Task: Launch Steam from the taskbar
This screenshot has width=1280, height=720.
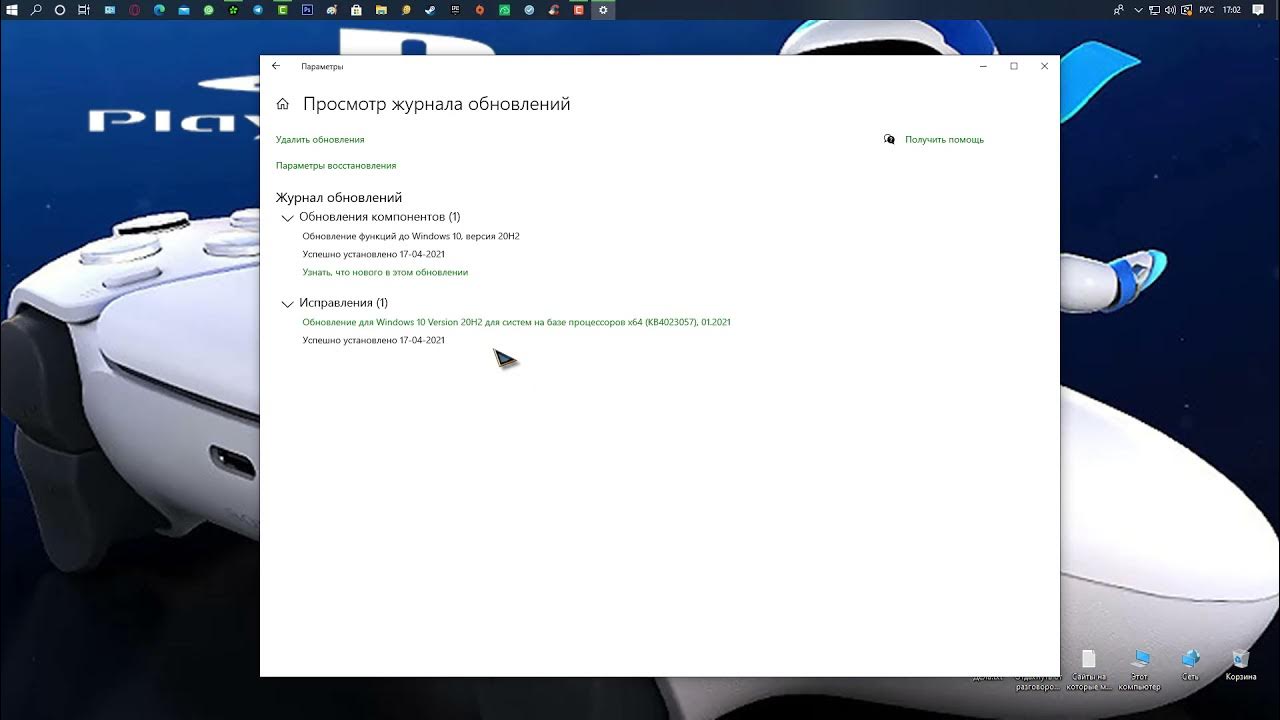Action: [430, 10]
